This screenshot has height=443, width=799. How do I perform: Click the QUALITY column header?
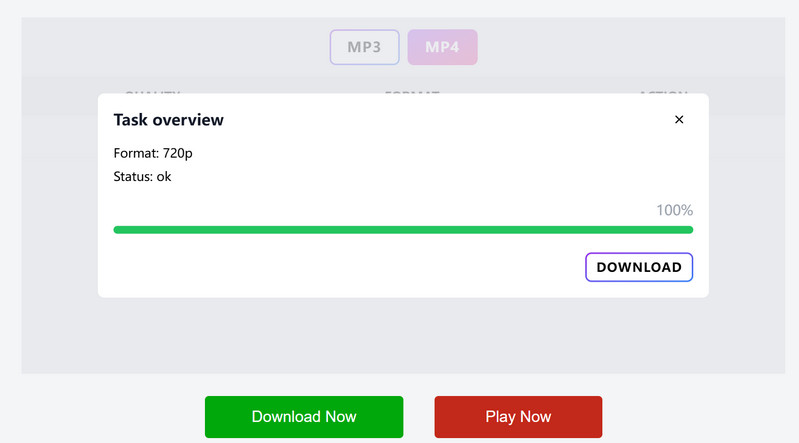(153, 91)
